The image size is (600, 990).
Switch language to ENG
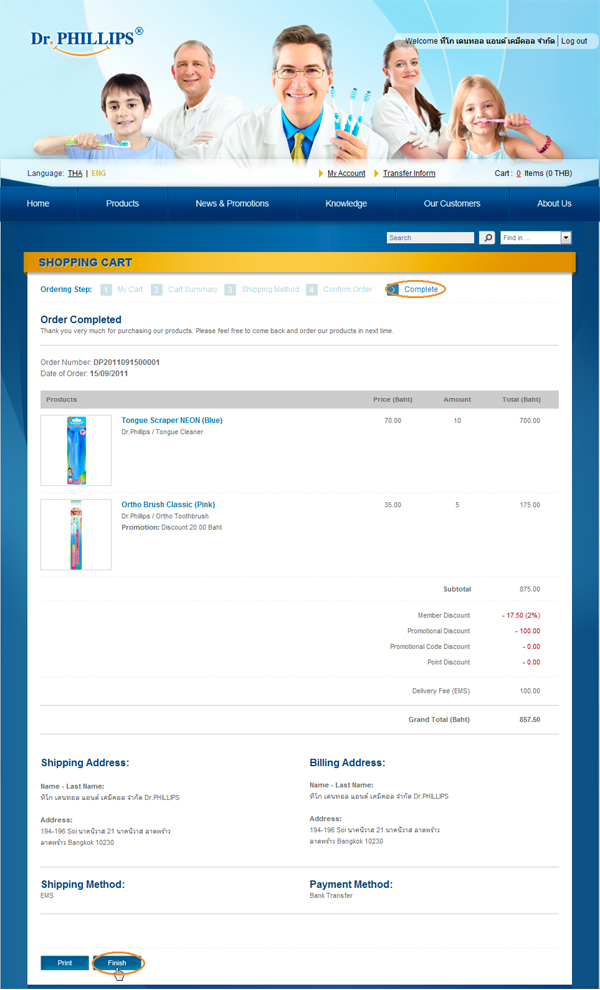[x=98, y=173]
